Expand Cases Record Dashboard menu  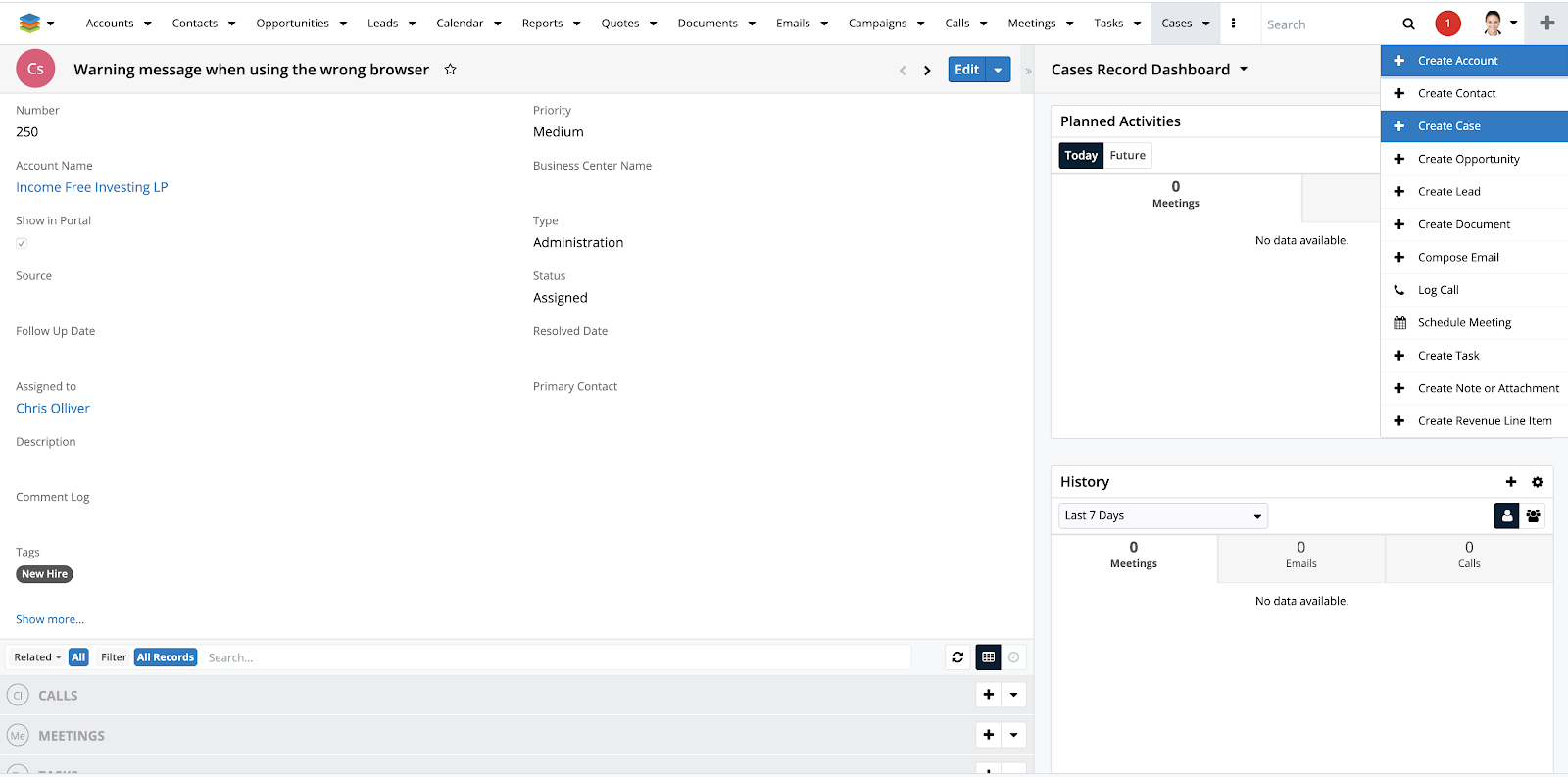pyautogui.click(x=1244, y=70)
